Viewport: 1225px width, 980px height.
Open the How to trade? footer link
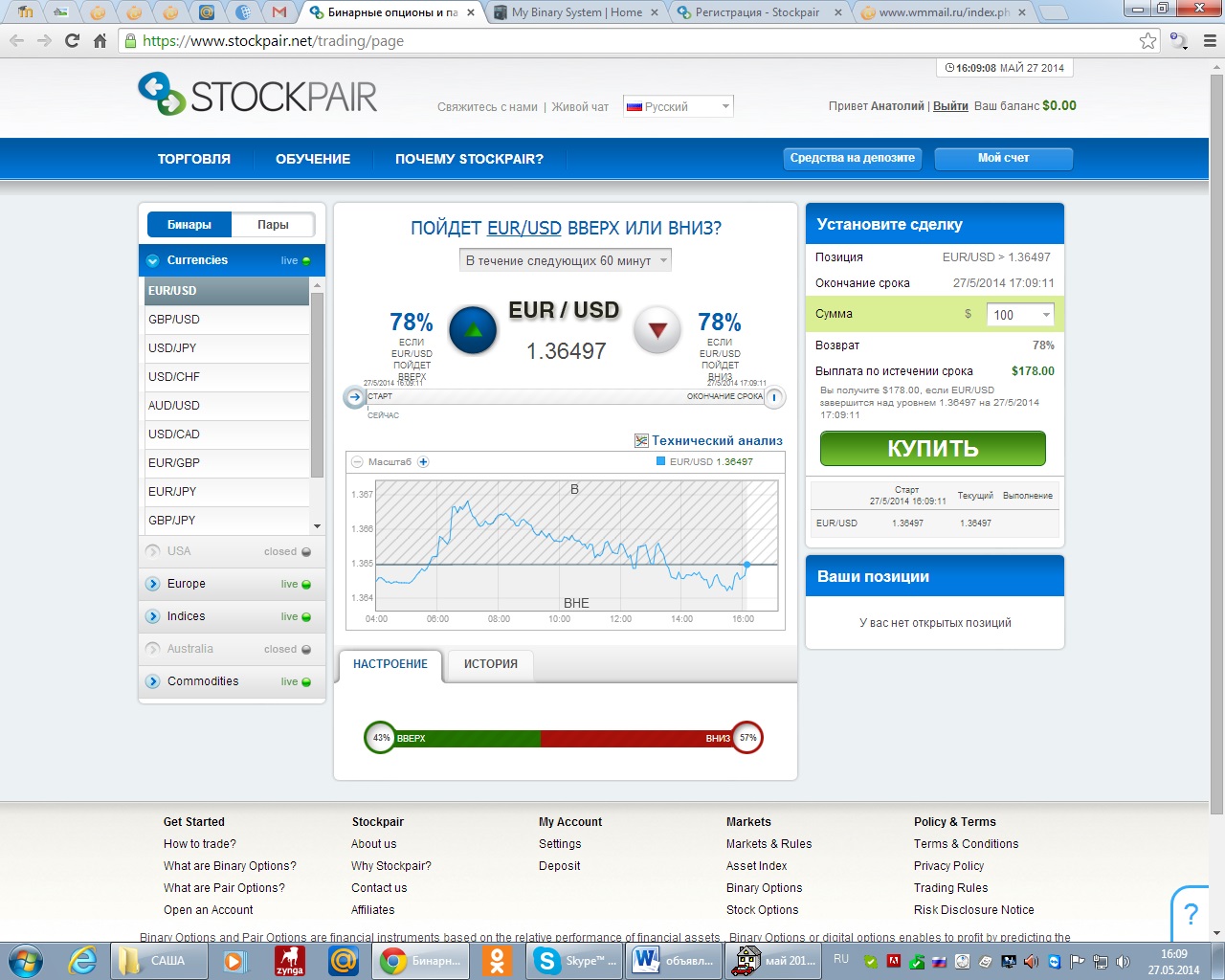pos(200,844)
